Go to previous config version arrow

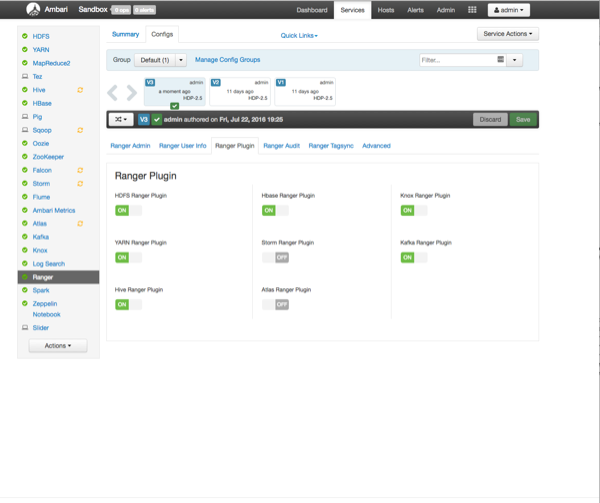[x=113, y=93]
